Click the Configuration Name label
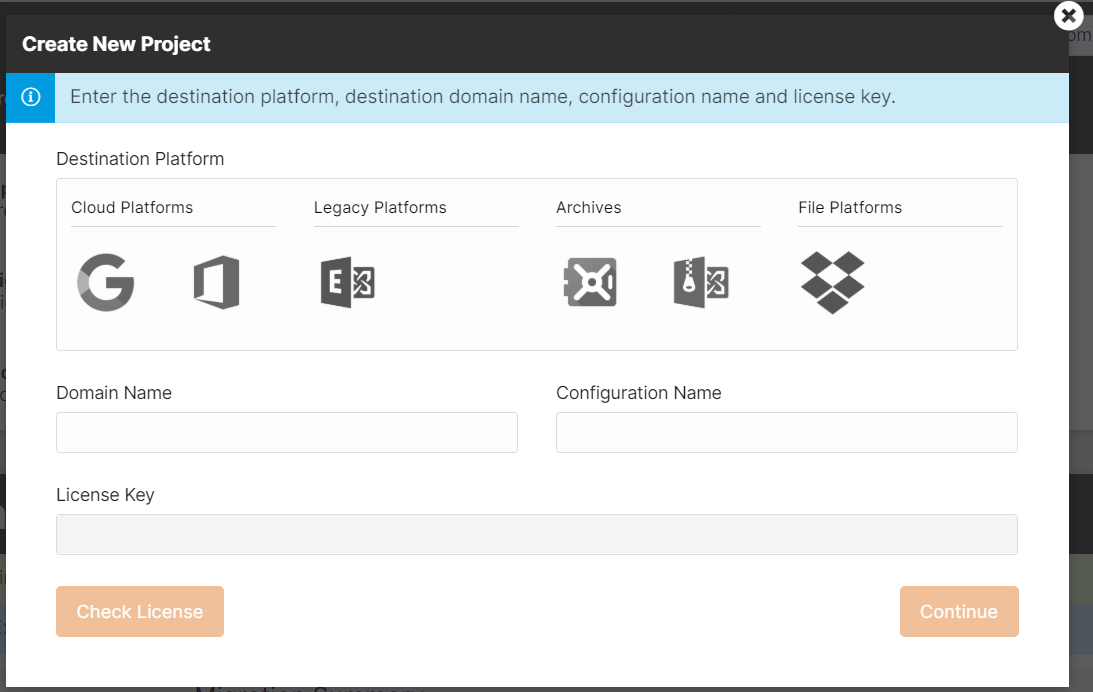The width and height of the screenshot is (1093, 692). point(639,393)
